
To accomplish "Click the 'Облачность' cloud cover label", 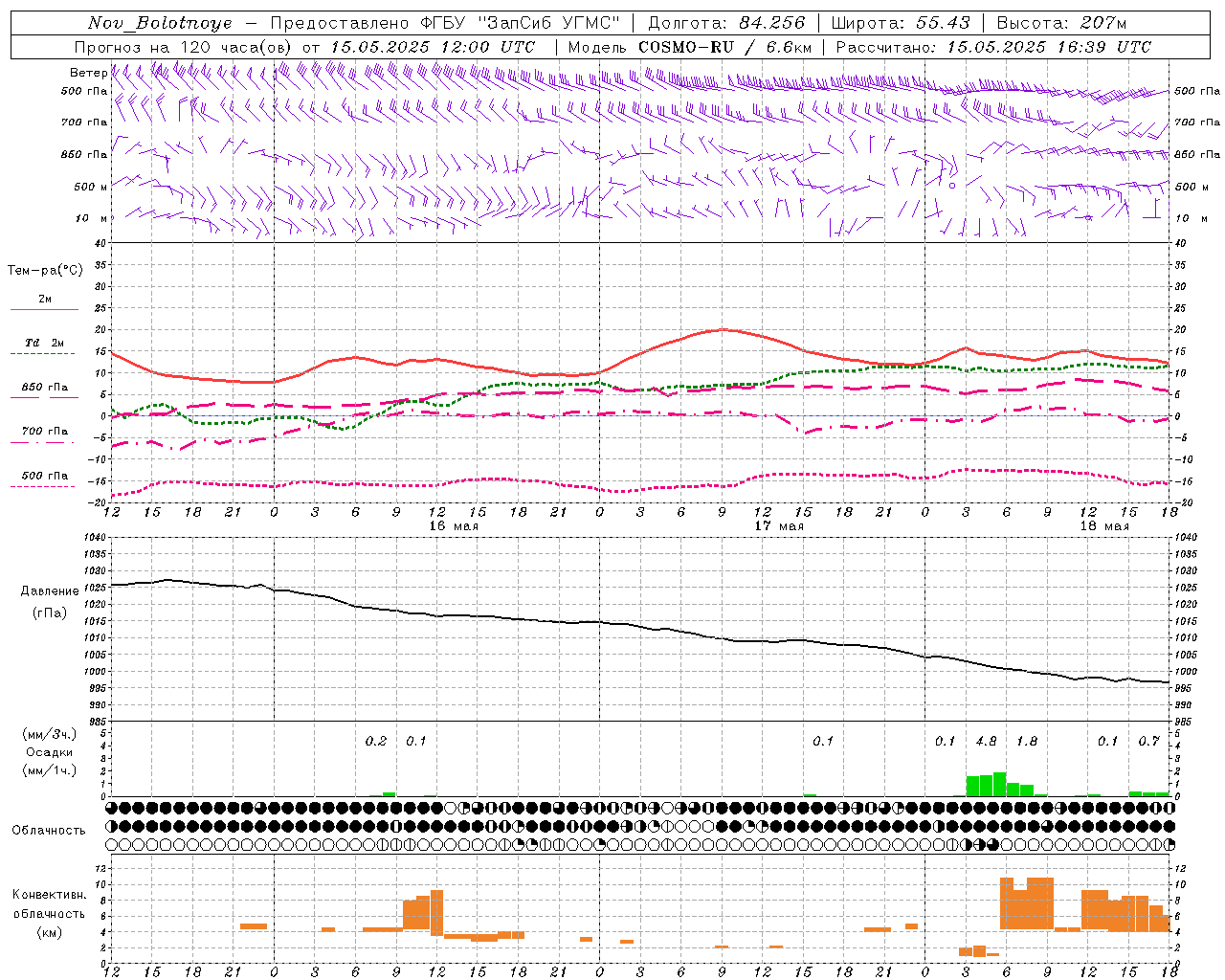I will coord(48,830).
